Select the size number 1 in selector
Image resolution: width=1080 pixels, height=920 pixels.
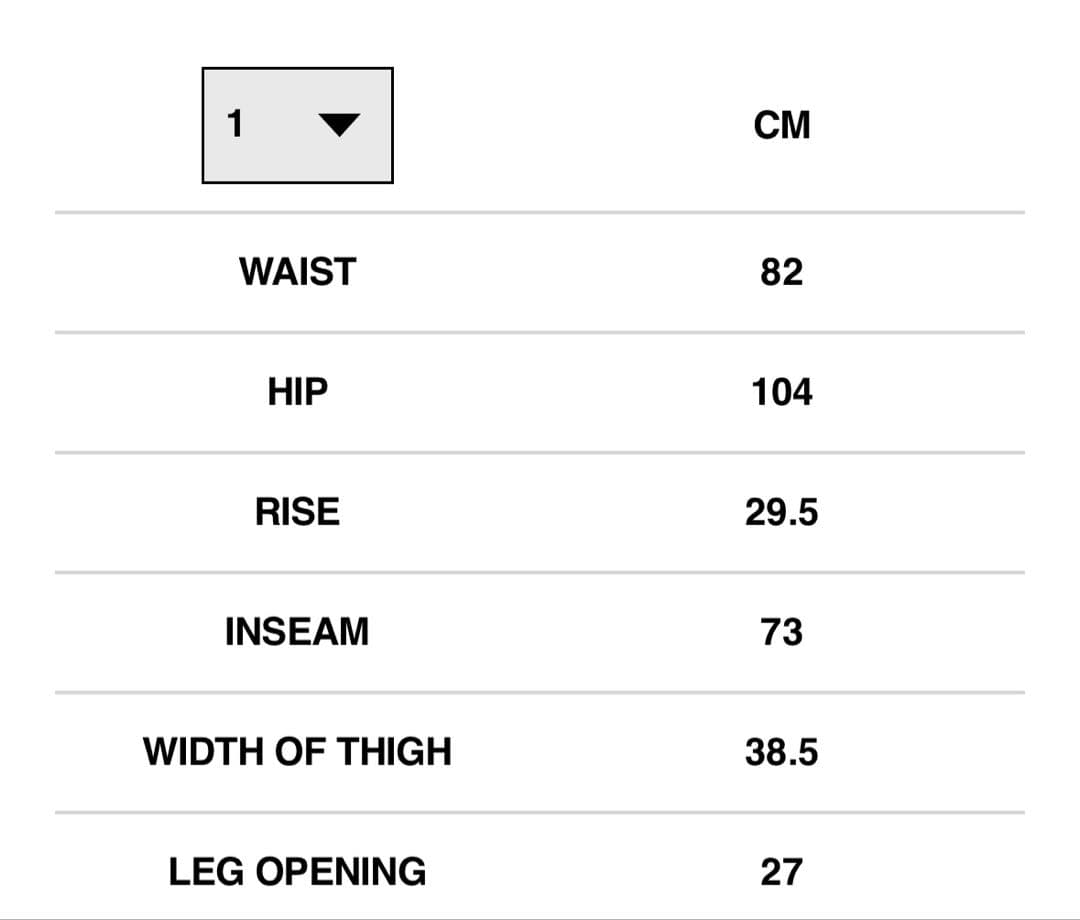(x=236, y=124)
